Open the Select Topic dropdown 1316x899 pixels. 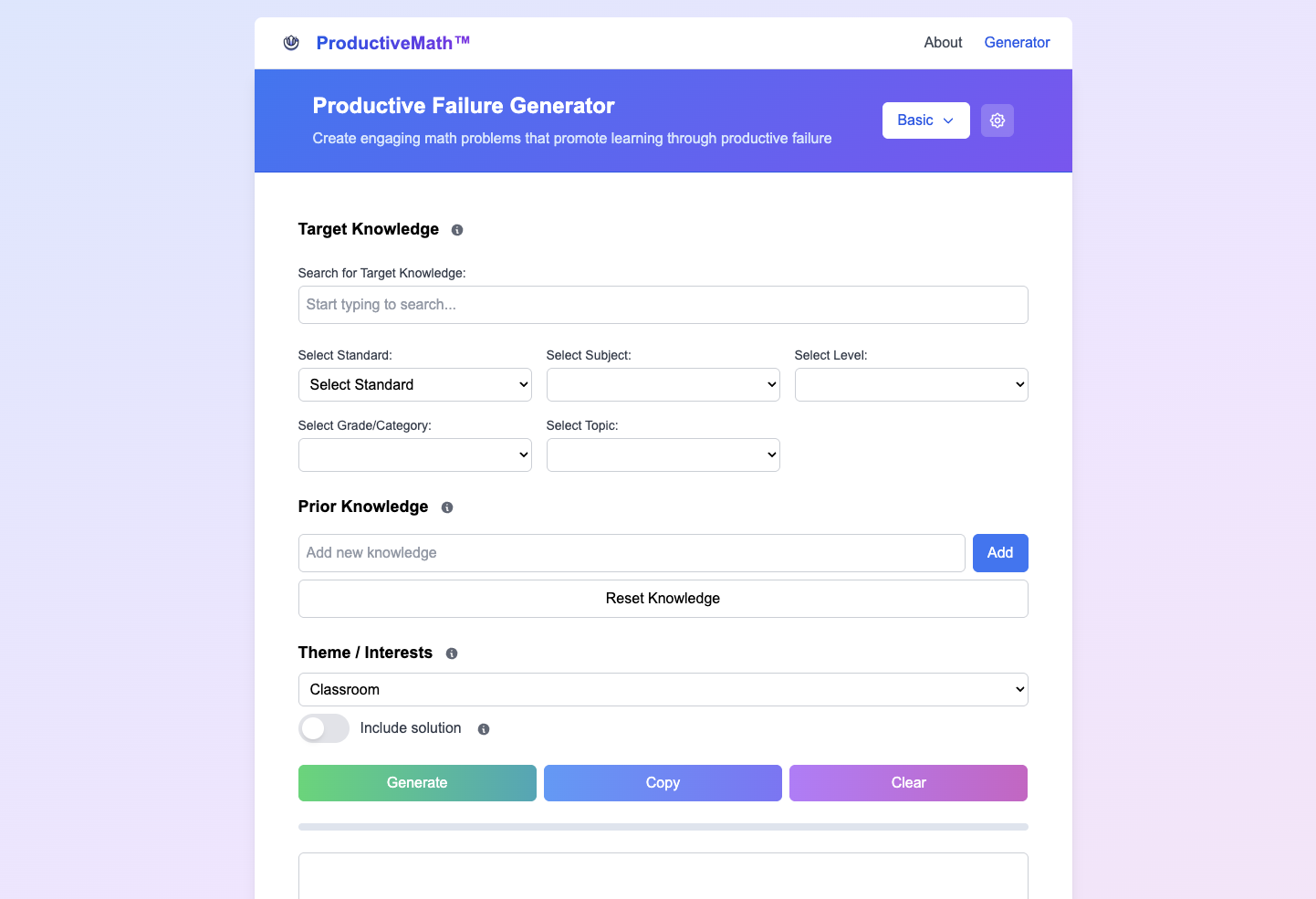click(663, 455)
